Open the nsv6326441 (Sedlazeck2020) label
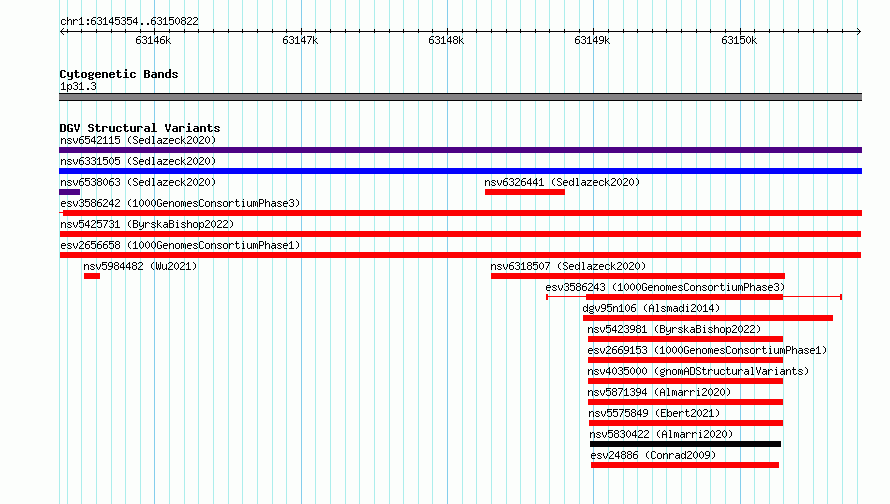 (x=562, y=182)
